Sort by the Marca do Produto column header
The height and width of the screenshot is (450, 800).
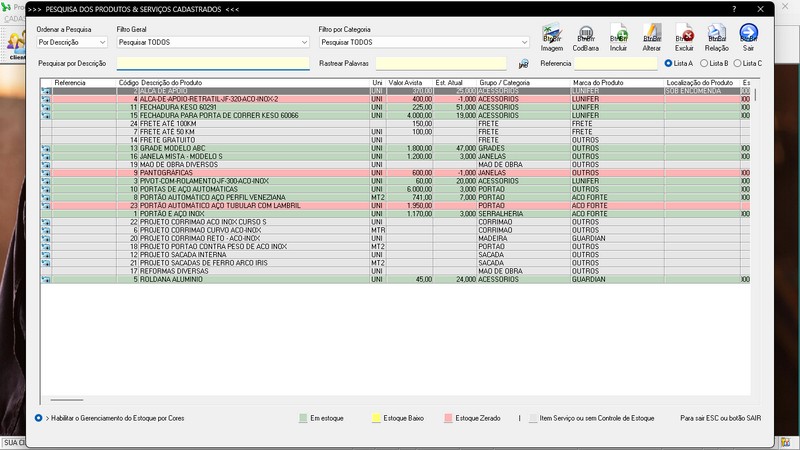pos(598,83)
